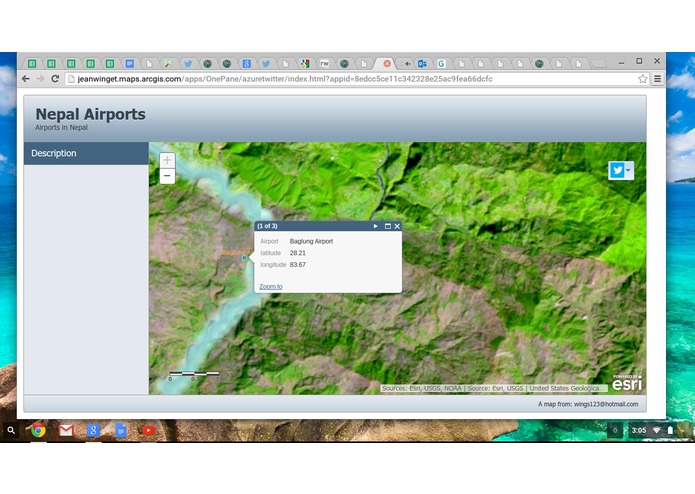Viewport: 695px width, 494px height.
Task: Open Gmail from the shelf
Action: point(66,430)
